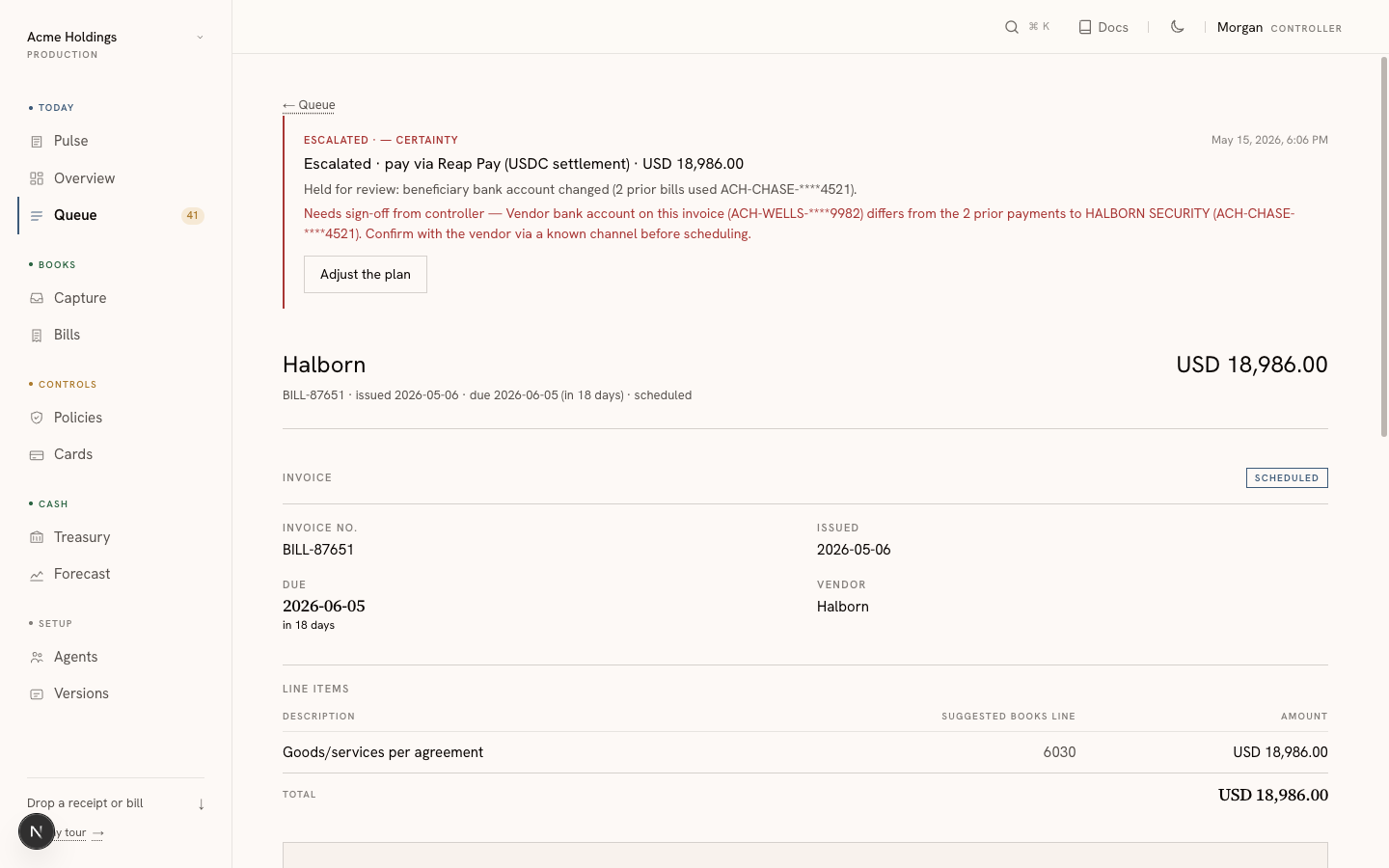Screen dimensions: 1389x868
Task: Open Cards in the sidebar
Action: tap(116, 455)
